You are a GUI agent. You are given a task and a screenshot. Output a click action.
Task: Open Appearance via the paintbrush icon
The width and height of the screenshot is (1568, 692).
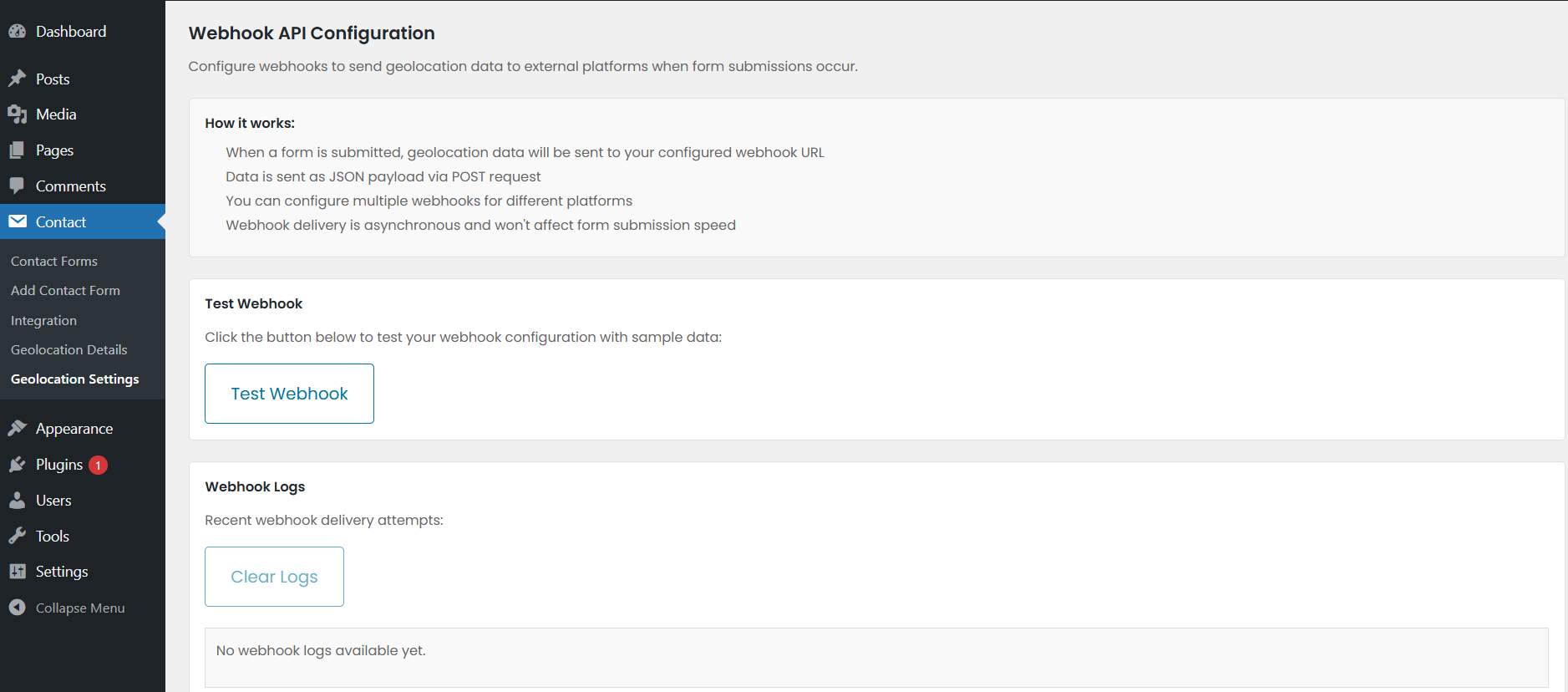[17, 427]
